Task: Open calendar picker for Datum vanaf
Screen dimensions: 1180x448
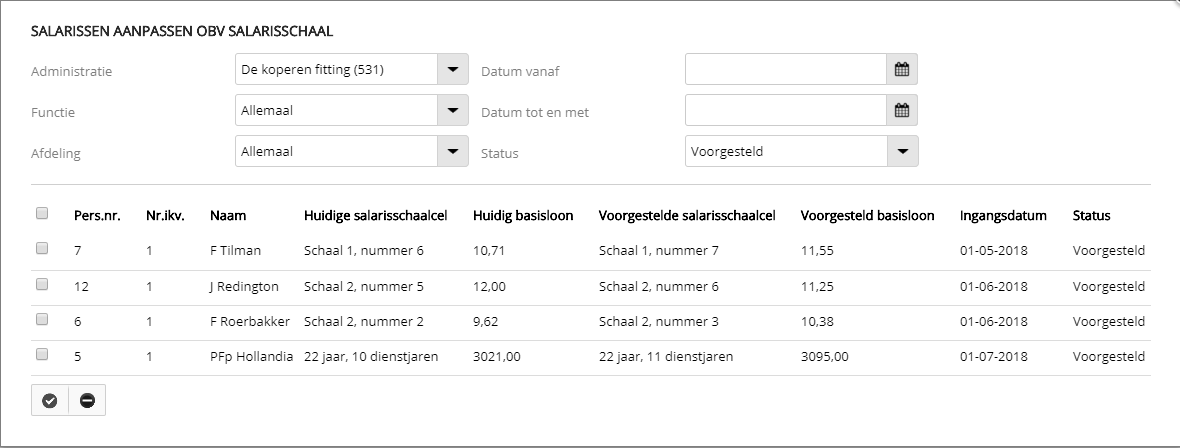Action: pos(901,70)
